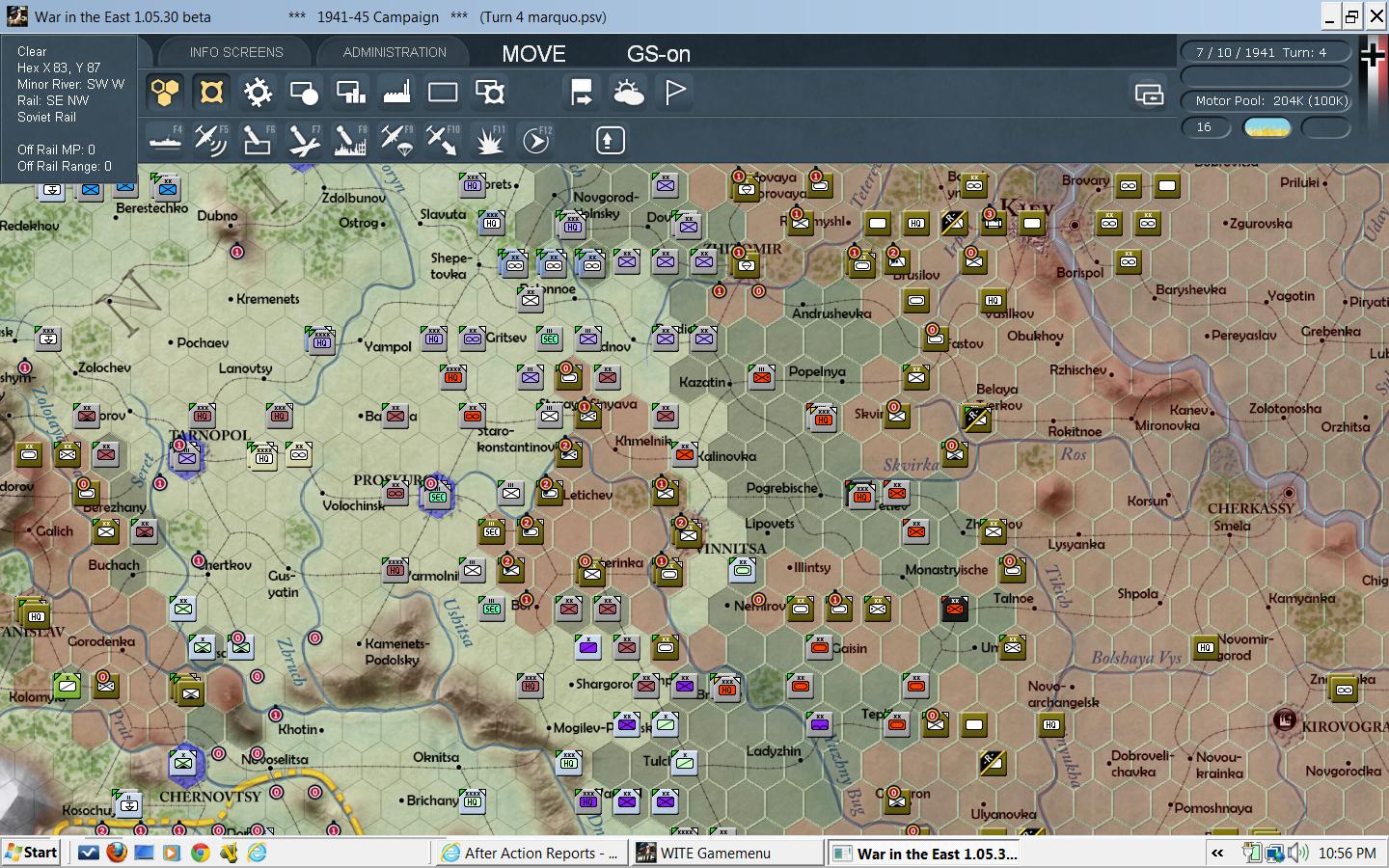The height and width of the screenshot is (868, 1389).
Task: Click the rectangles-with-counter toolbar icon
Action: (489, 93)
